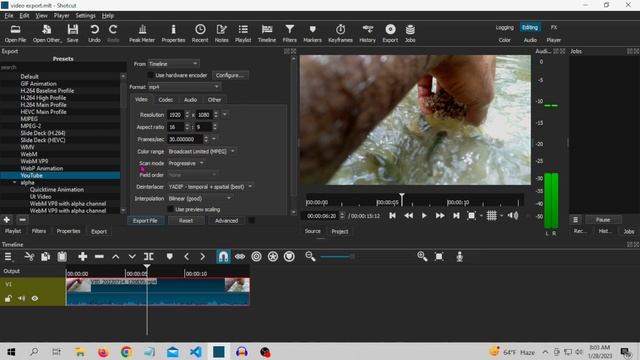Open the File menu
The height and width of the screenshot is (360, 640).
click(9, 16)
